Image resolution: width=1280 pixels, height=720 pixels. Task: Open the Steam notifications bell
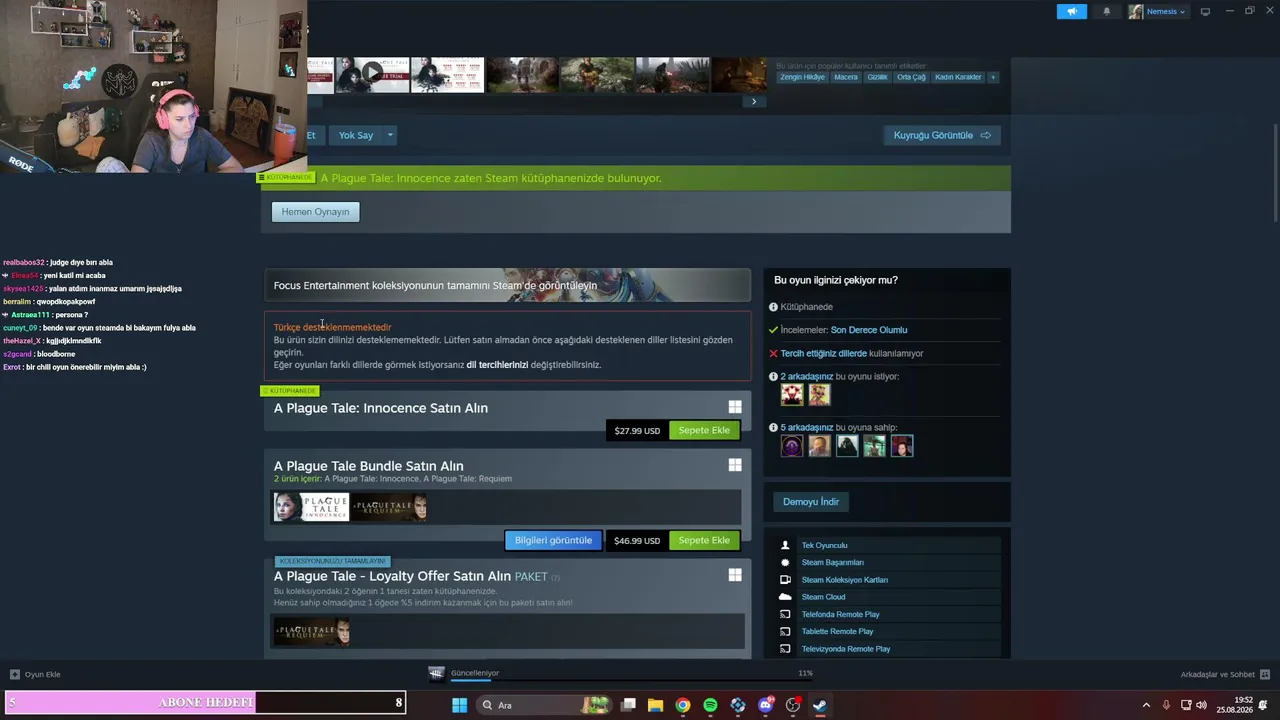tap(1106, 11)
